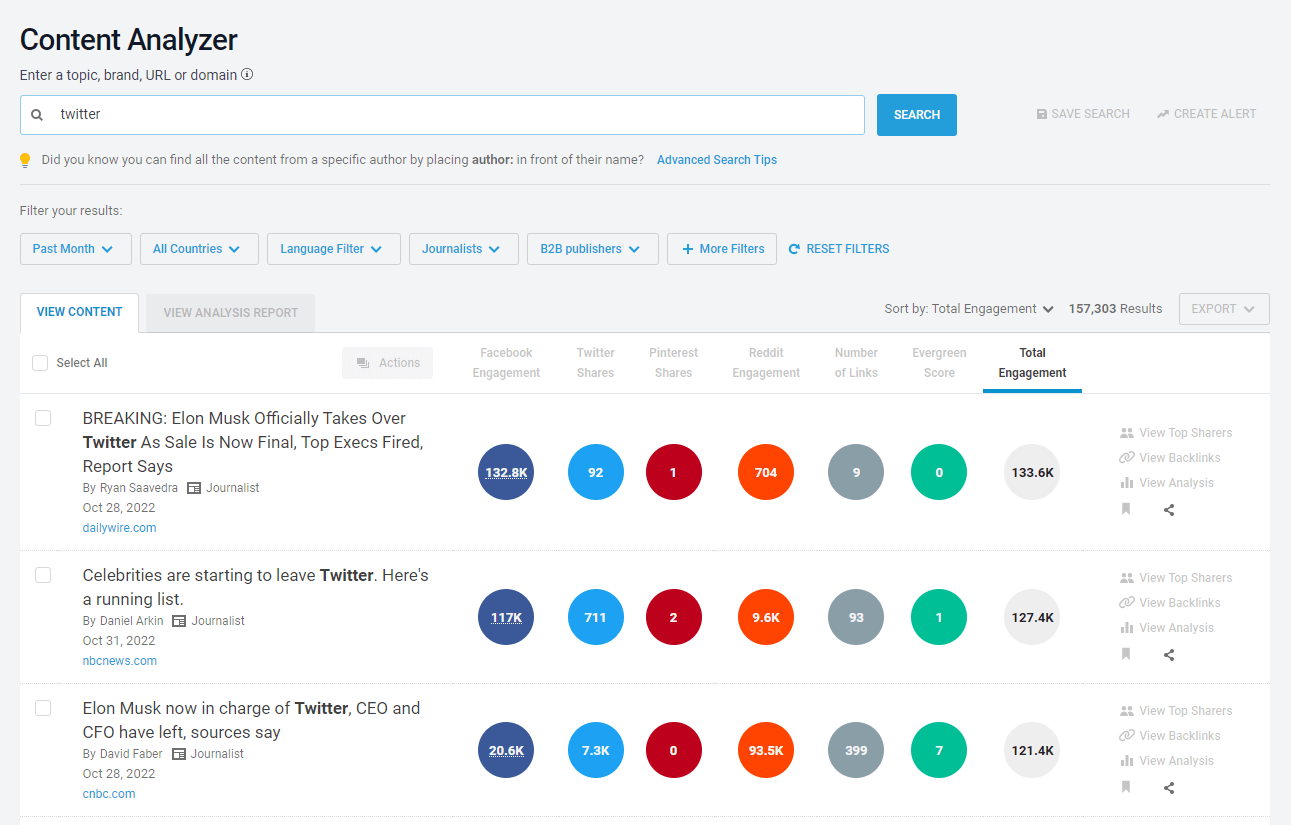Image resolution: width=1291 pixels, height=825 pixels.
Task: Select the CEO and CFO have left article checkbox
Action: 43,708
